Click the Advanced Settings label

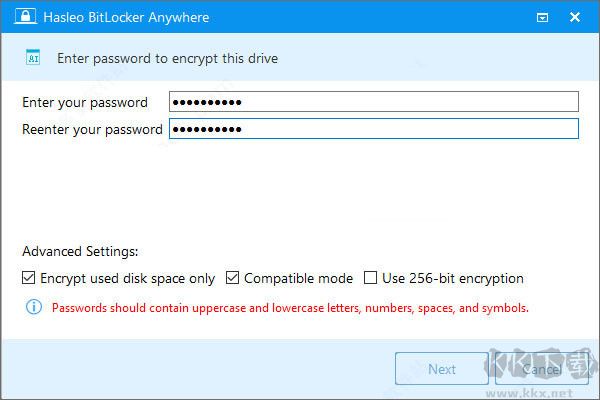click(x=80, y=252)
